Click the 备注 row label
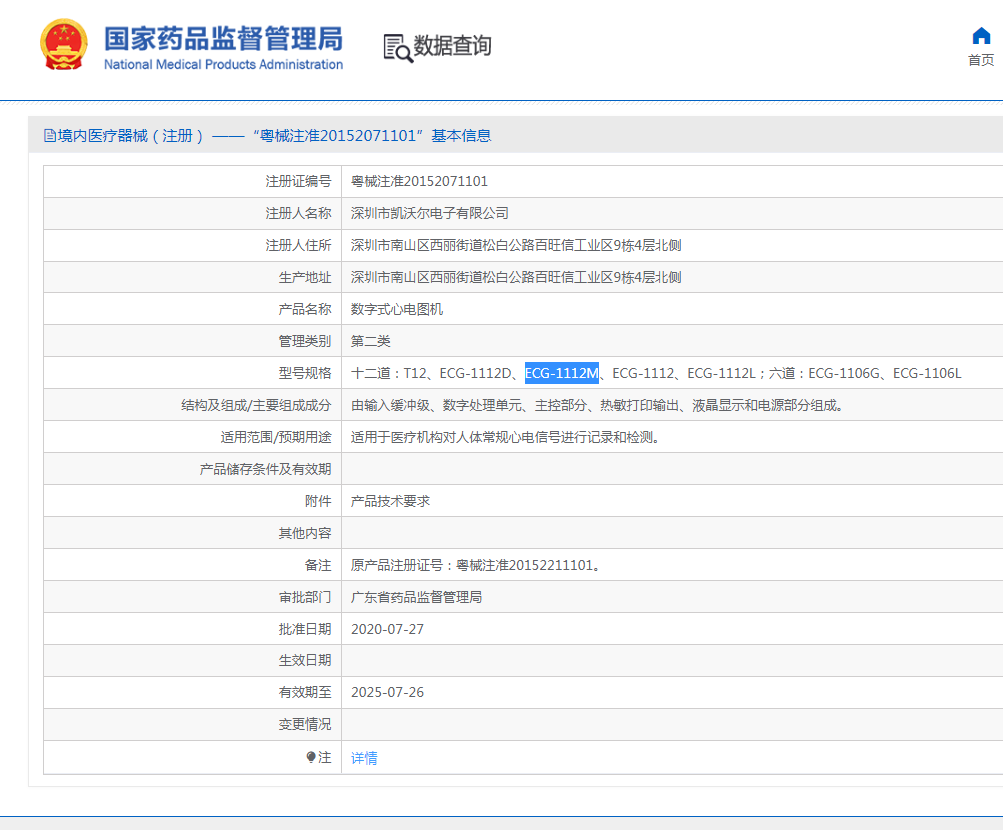 click(x=318, y=565)
